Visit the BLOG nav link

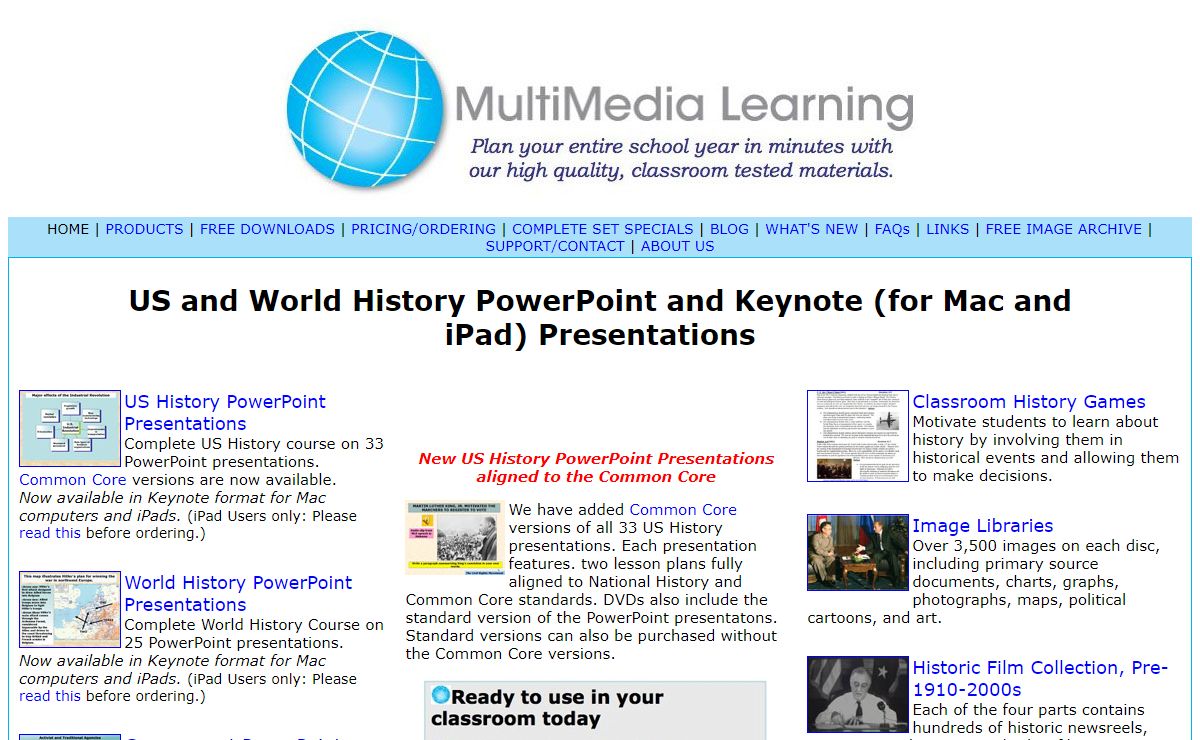point(729,229)
